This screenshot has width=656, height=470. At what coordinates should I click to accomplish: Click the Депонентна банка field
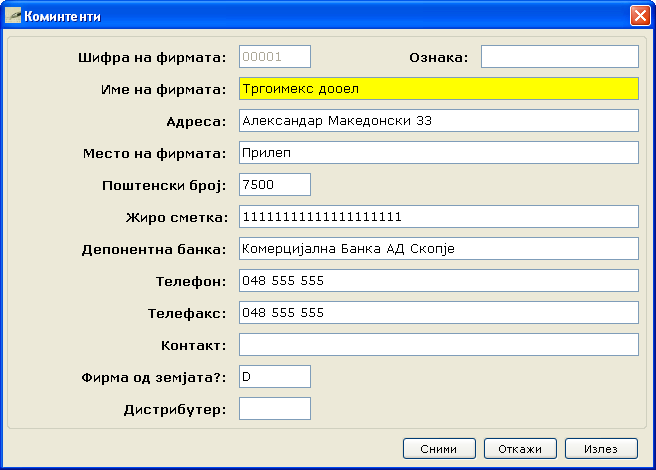point(438,249)
